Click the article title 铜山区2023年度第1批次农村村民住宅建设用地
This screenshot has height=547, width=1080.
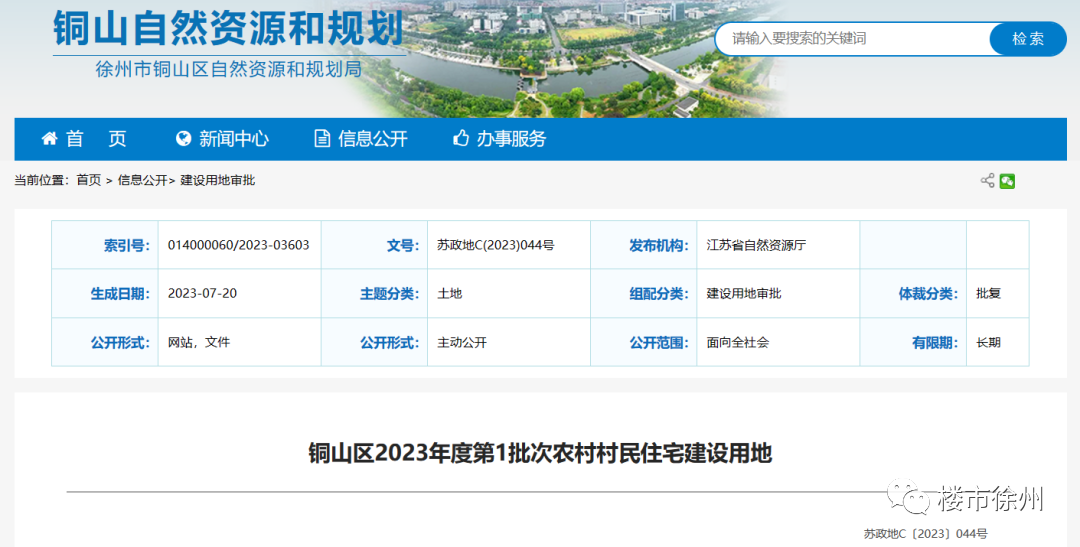(x=540, y=454)
